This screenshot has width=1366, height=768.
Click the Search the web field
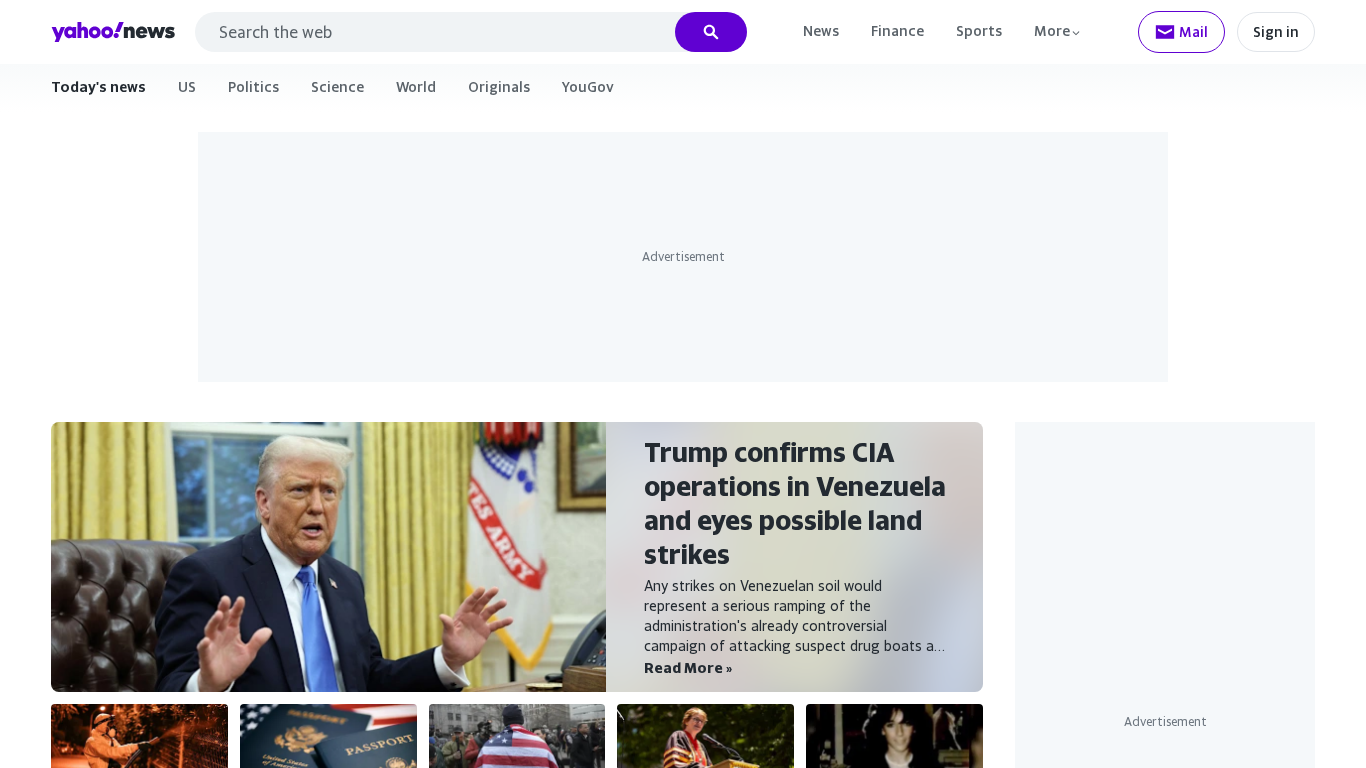(435, 32)
